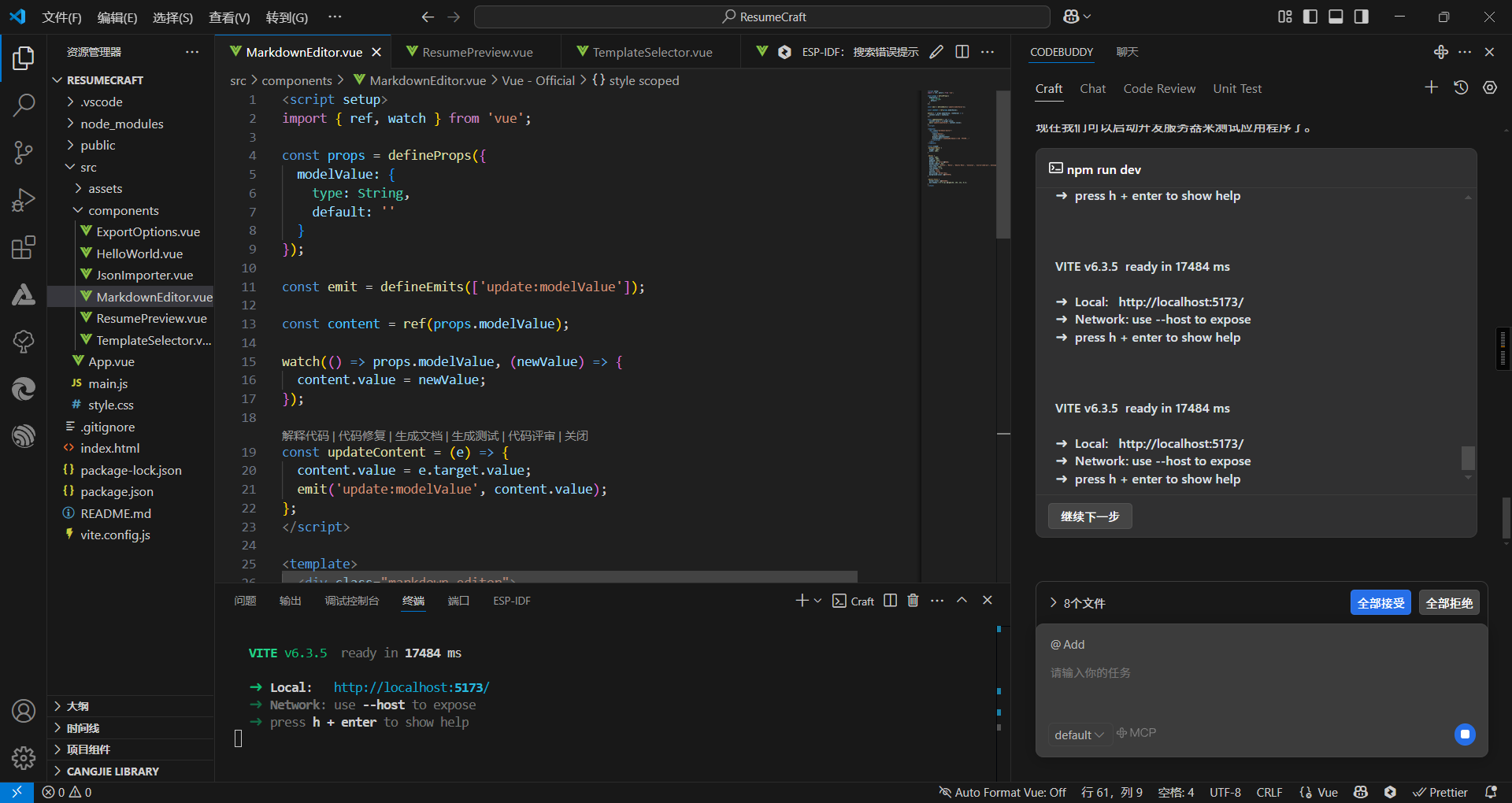1512x803 pixels.
Task: Expand the 8个文件 changed files list
Action: click(x=1077, y=603)
